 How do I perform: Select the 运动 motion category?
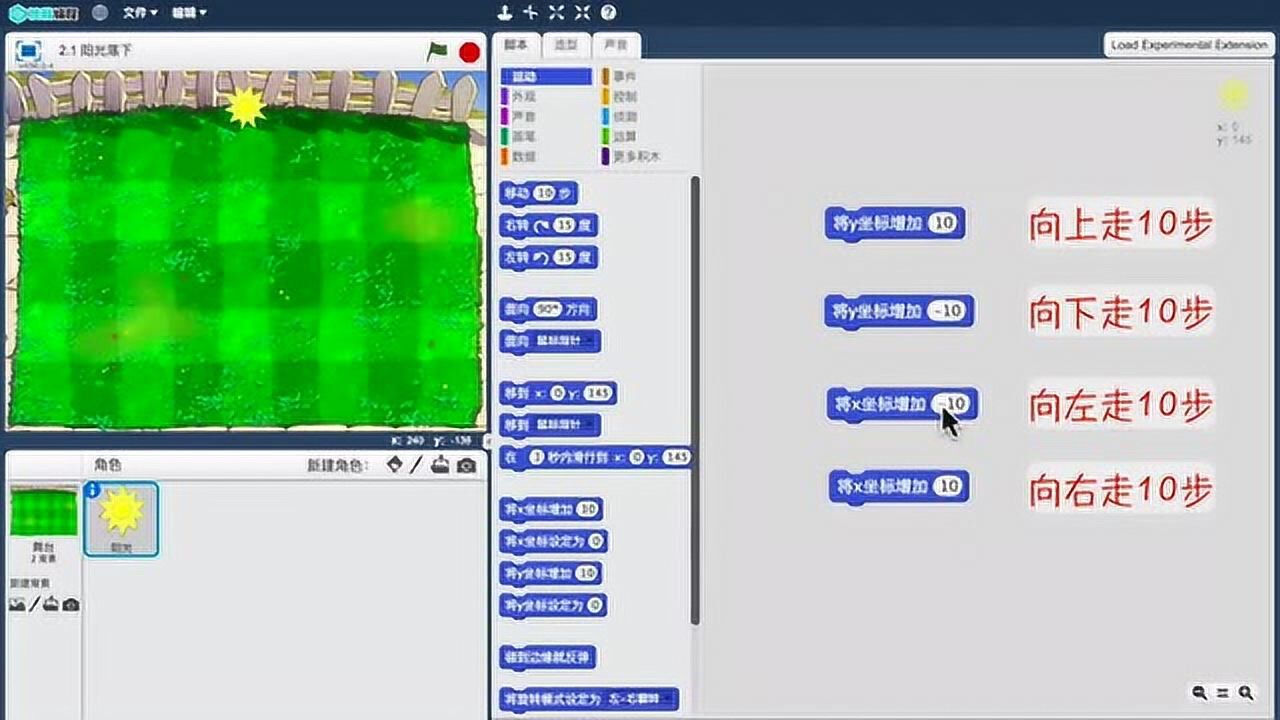tap(546, 76)
